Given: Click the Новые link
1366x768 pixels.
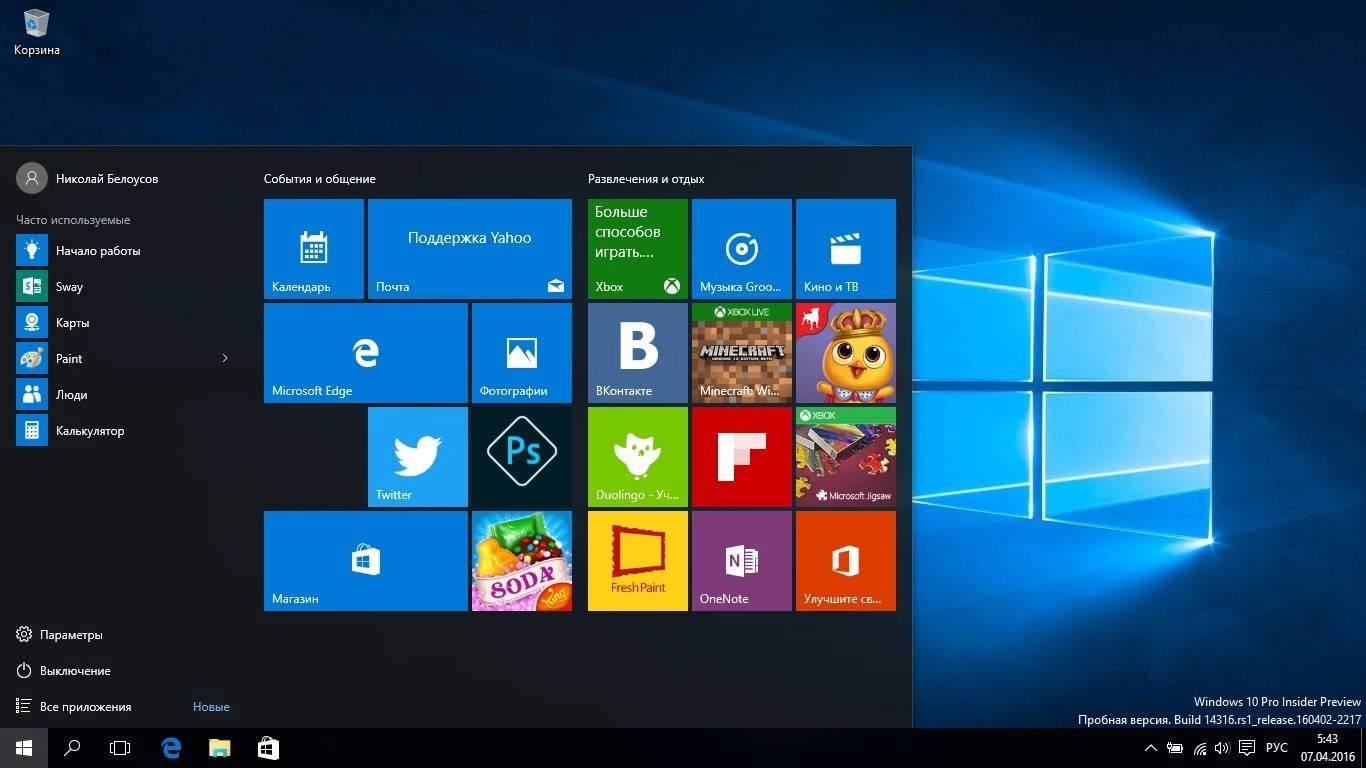Looking at the screenshot, I should [211, 707].
